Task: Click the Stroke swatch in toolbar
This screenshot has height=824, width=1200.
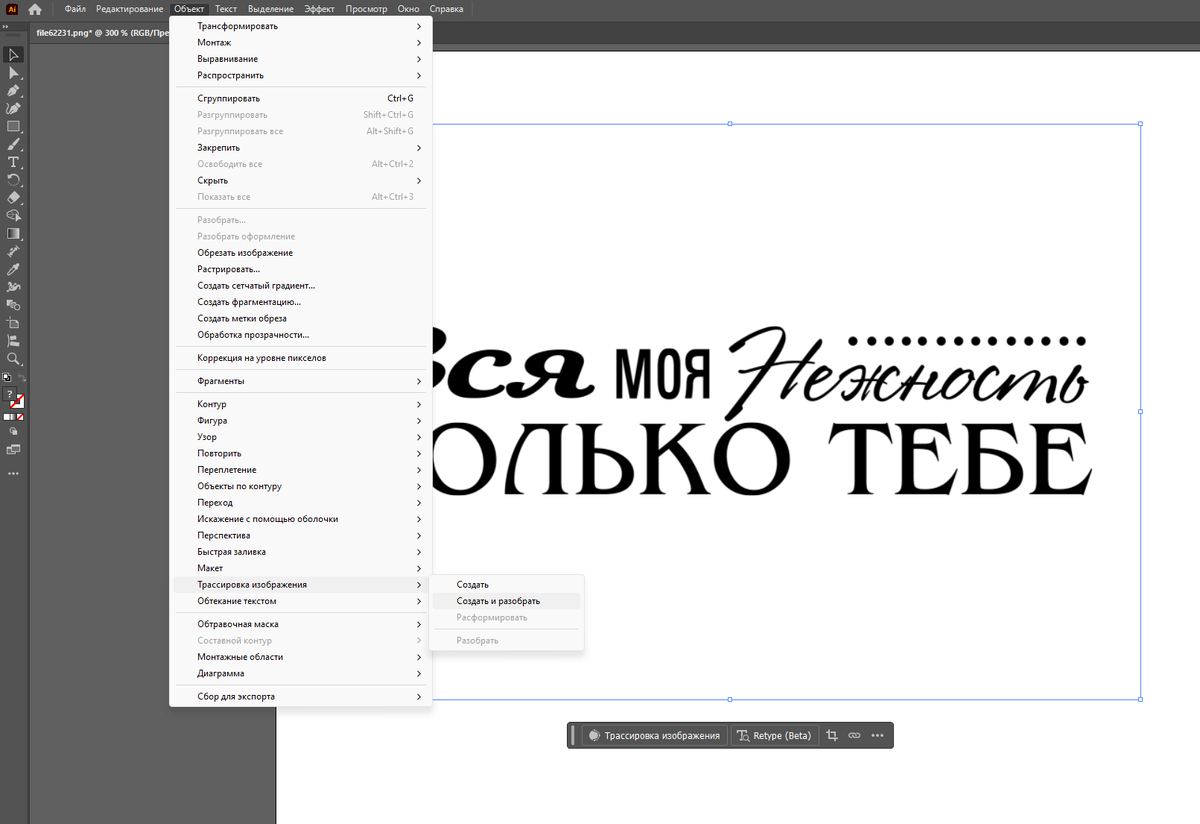Action: click(x=18, y=403)
